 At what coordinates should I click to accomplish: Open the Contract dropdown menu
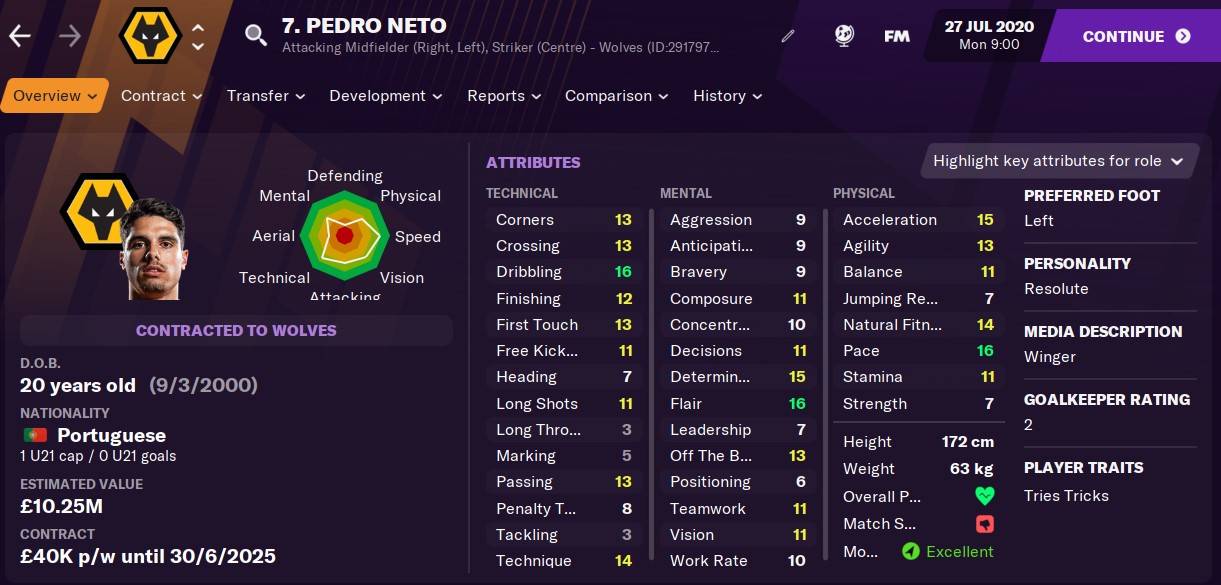point(161,96)
